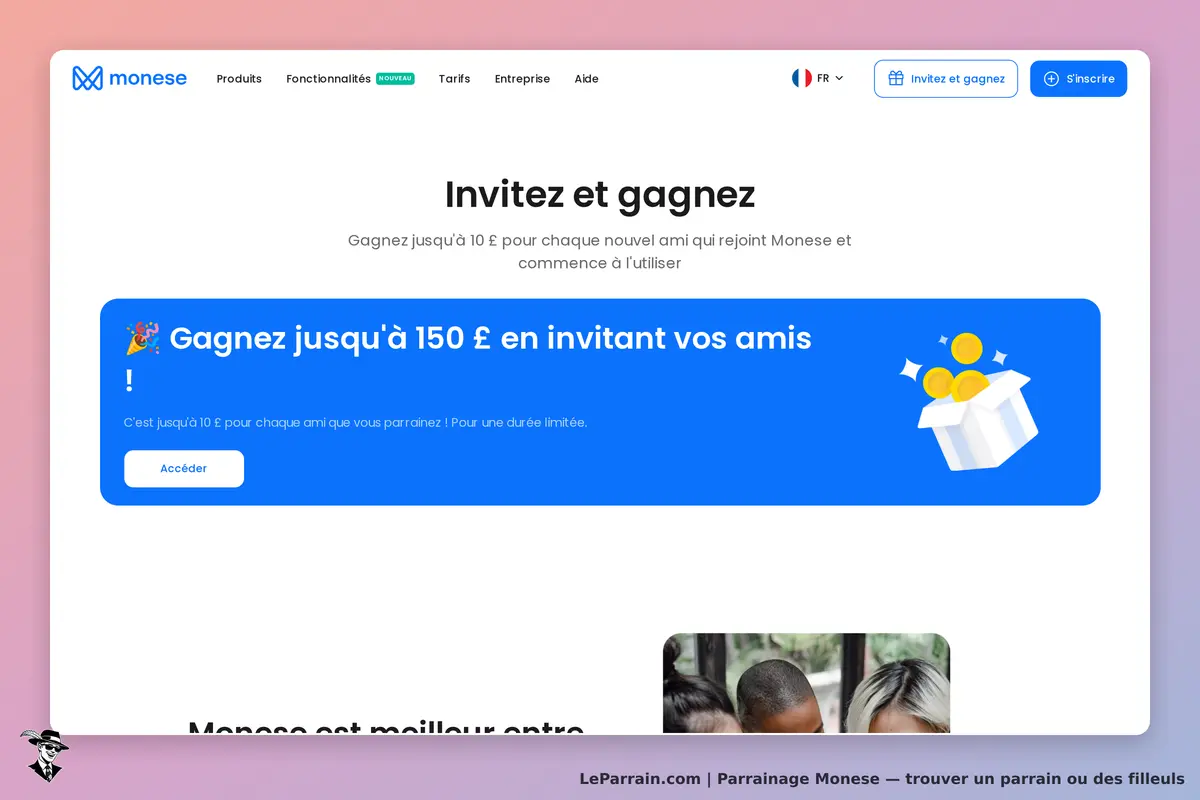The height and width of the screenshot is (800, 1200).
Task: Click the French flag icon
Action: (x=802, y=78)
